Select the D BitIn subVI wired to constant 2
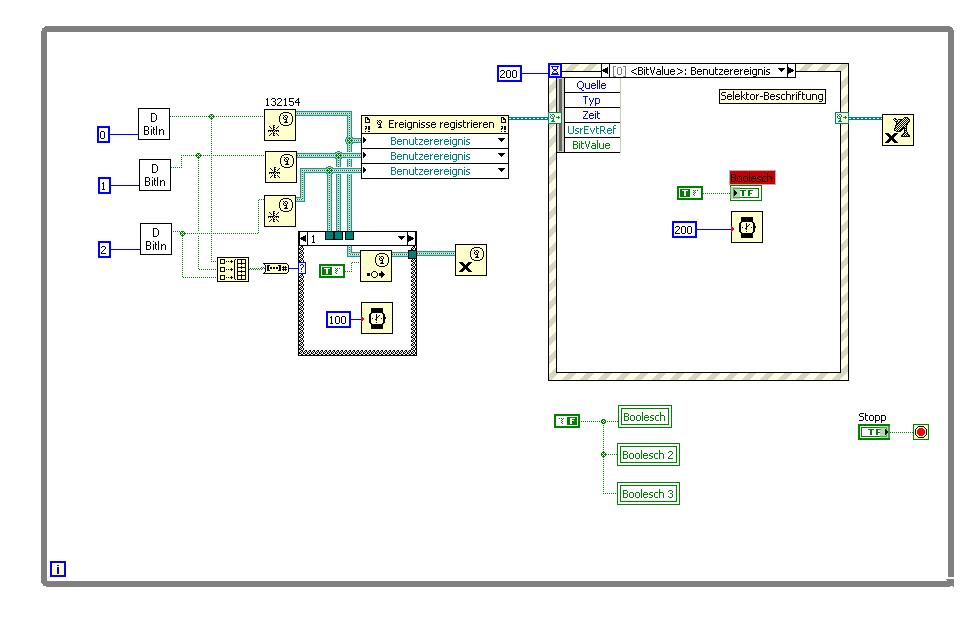The width and height of the screenshot is (977, 626). click(156, 239)
